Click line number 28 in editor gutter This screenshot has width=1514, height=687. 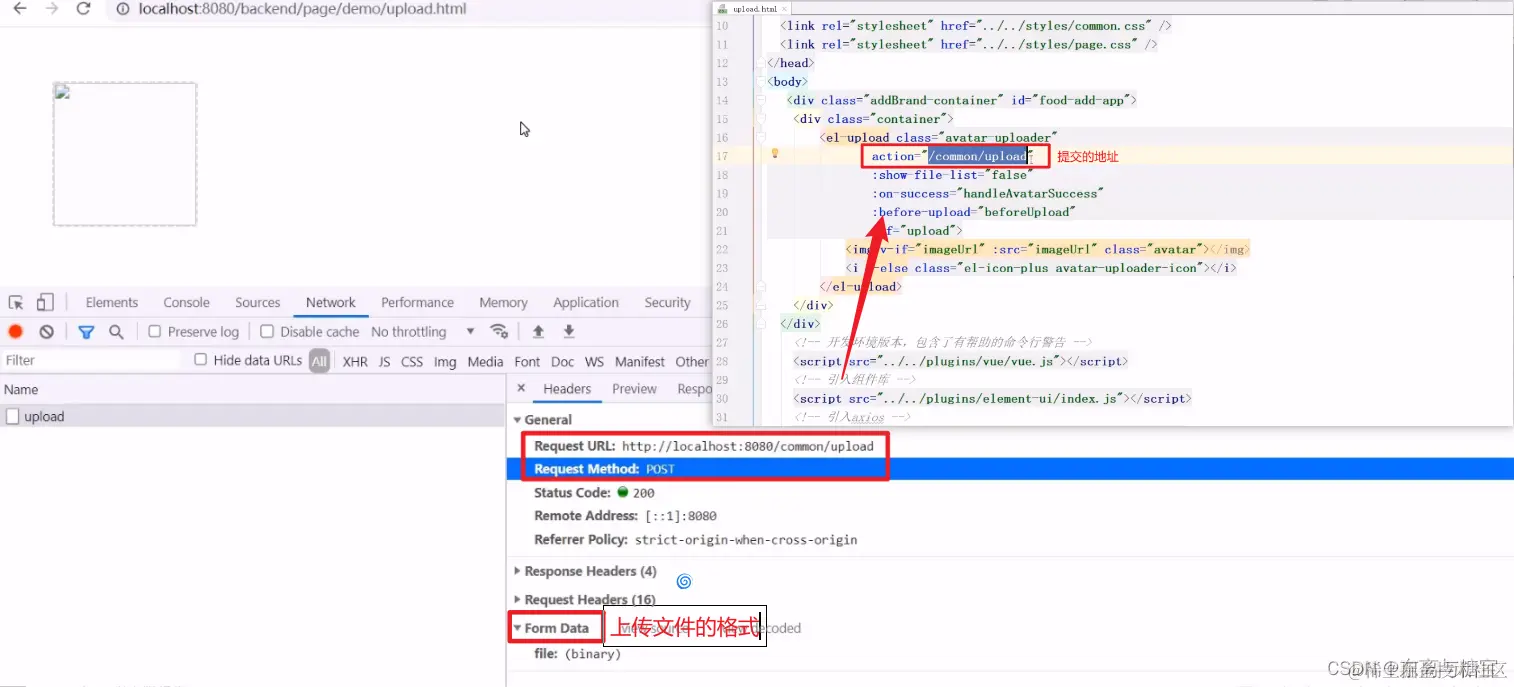722,361
